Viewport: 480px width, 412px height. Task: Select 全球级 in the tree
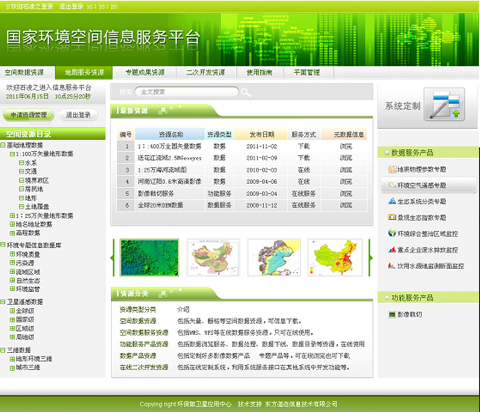pyautogui.click(x=25, y=311)
